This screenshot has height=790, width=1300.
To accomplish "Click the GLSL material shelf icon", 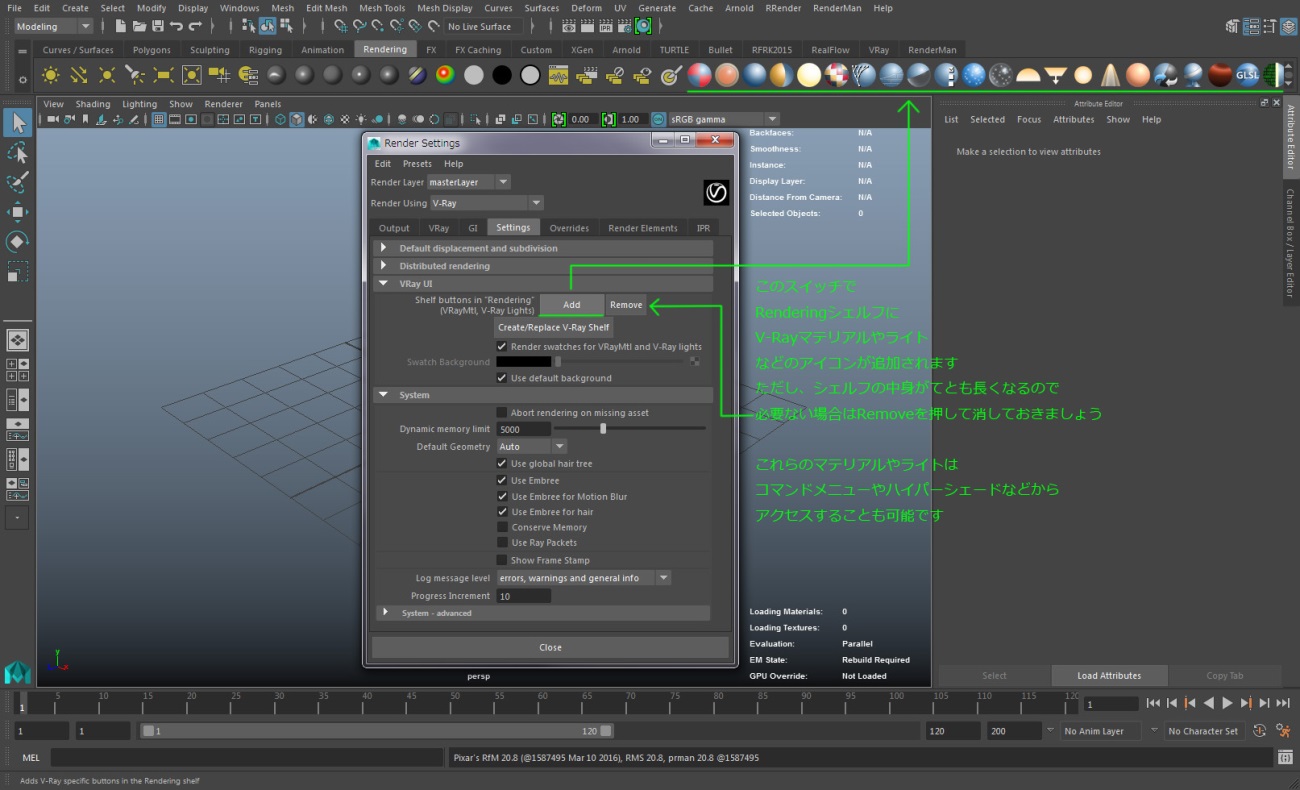I will [1247, 75].
